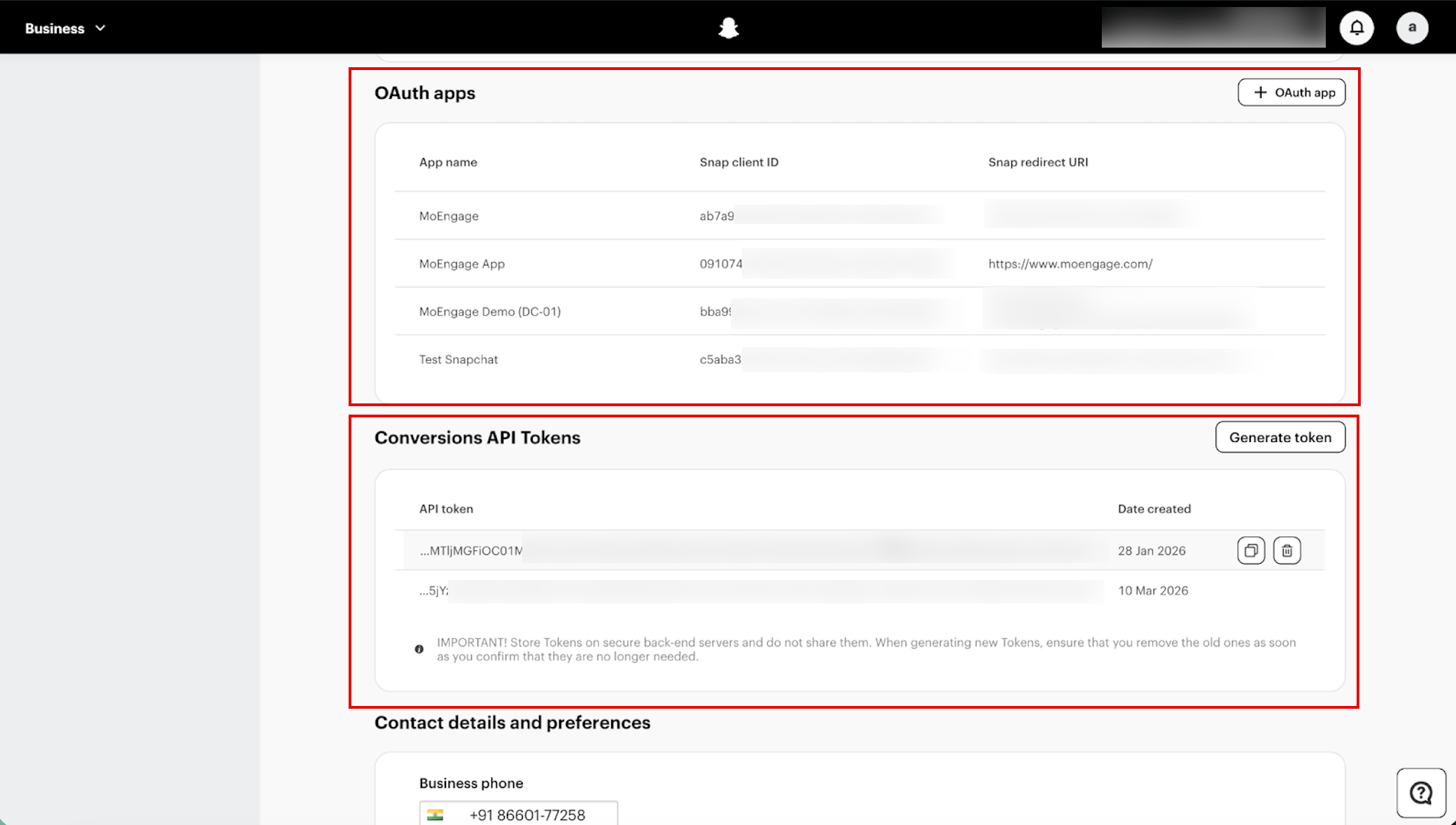
Task: Select the token row starting ...MTIjMGFiOC01M
Action: [860, 550]
